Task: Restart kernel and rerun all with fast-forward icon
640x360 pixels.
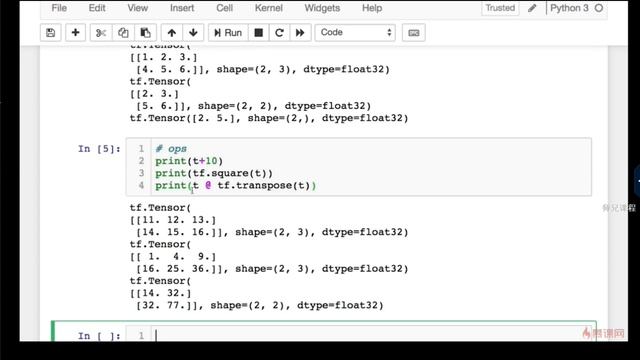Action: (300, 33)
